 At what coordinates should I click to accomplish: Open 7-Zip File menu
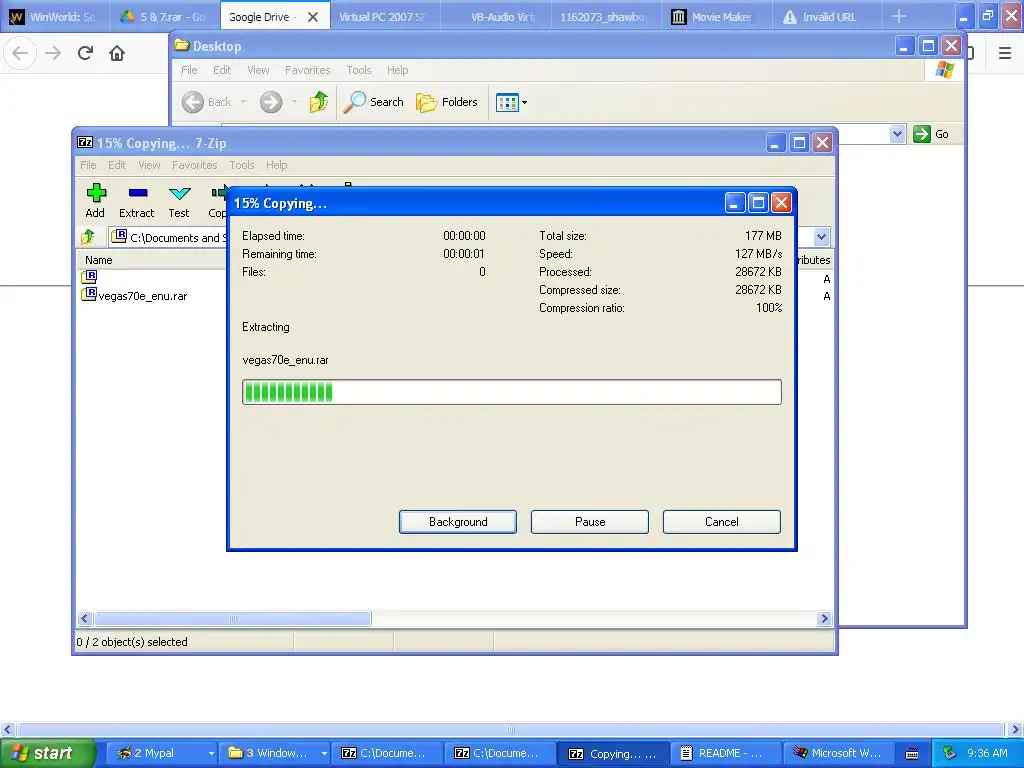(88, 165)
